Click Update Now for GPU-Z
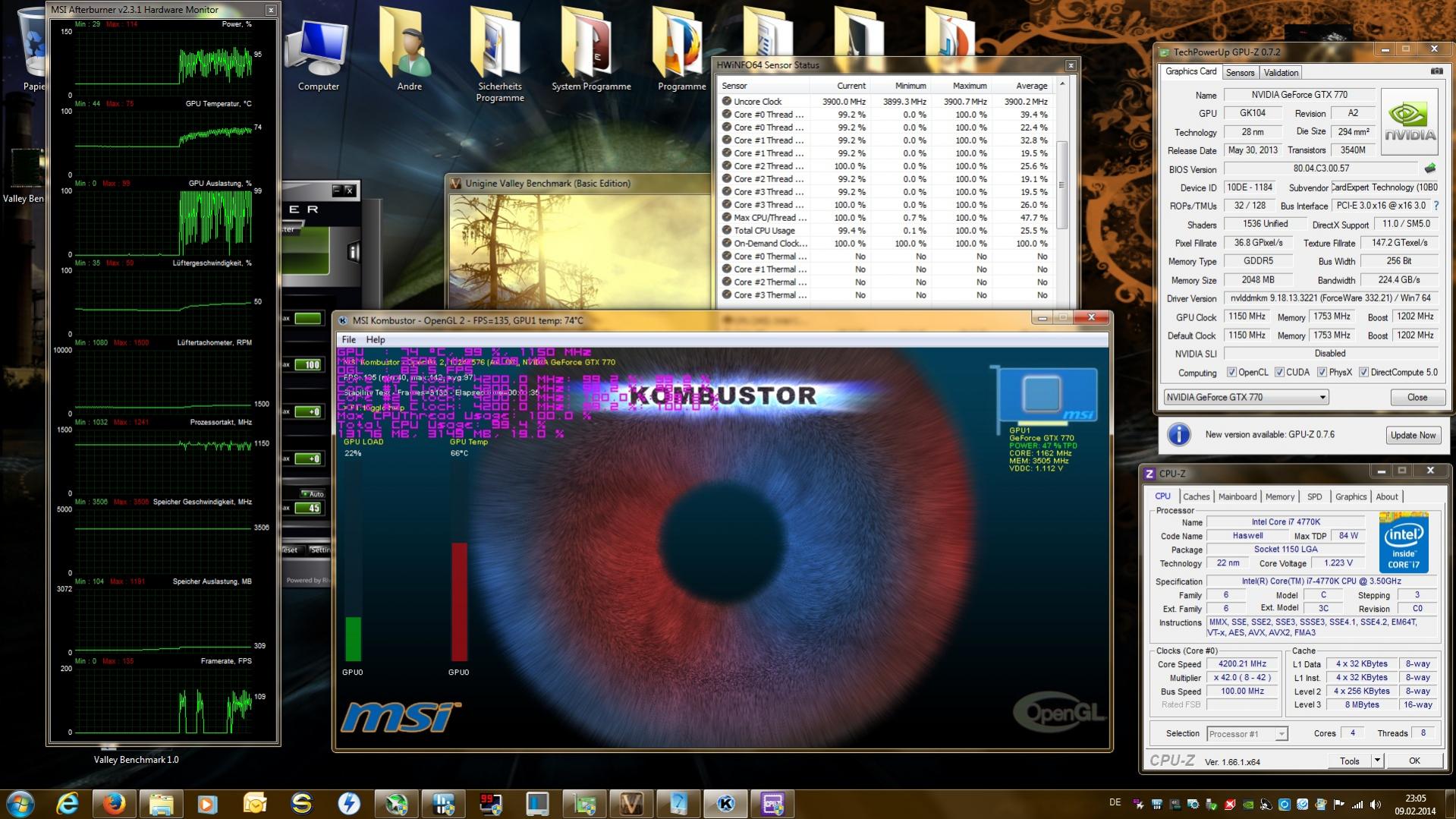The height and width of the screenshot is (819, 1456). (x=1413, y=435)
